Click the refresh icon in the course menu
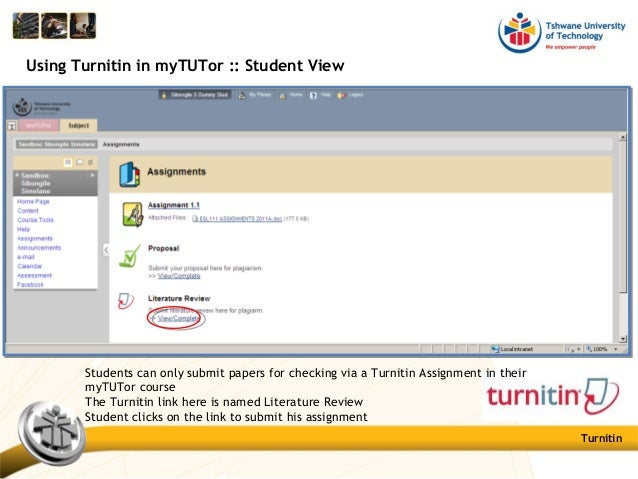 90,162
